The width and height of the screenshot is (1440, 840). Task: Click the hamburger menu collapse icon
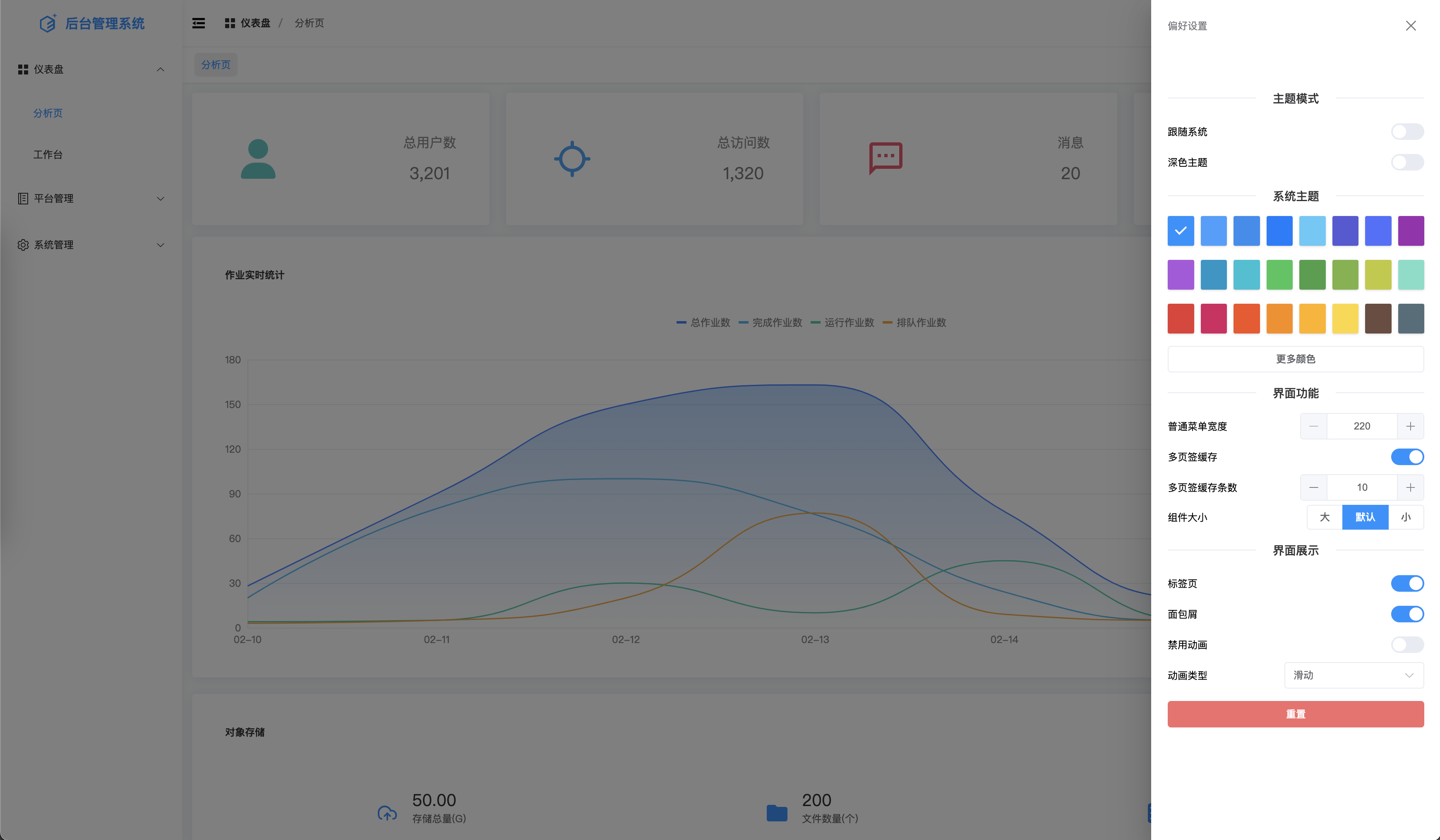coord(198,24)
